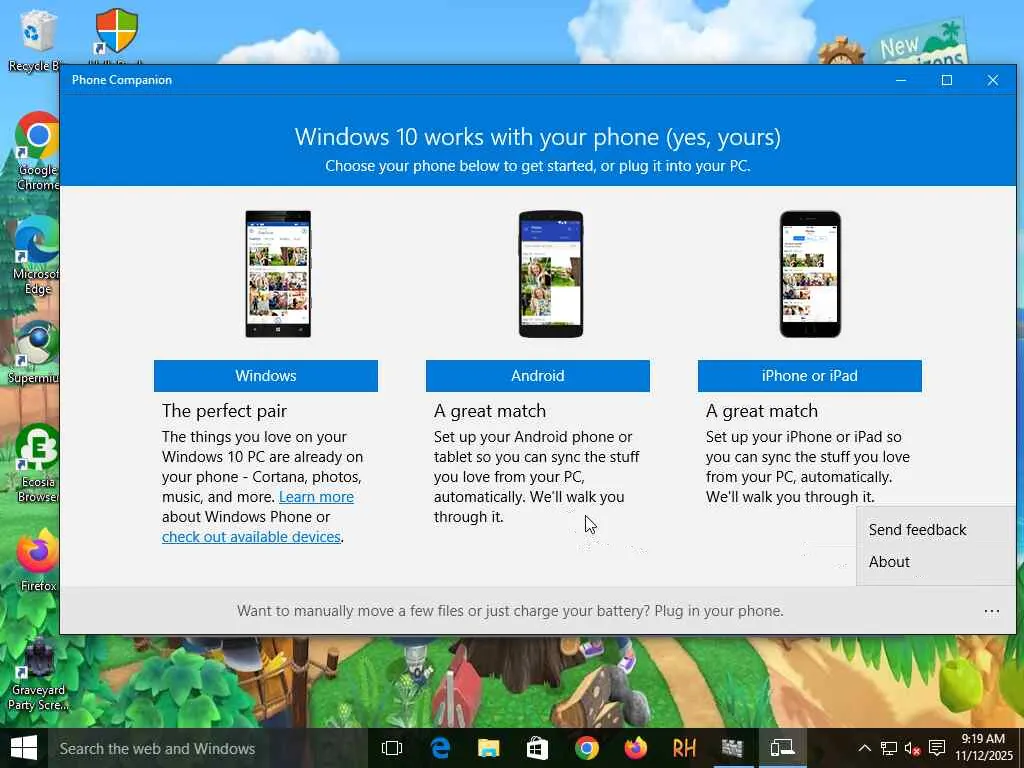Click the Android phone image

point(551,274)
